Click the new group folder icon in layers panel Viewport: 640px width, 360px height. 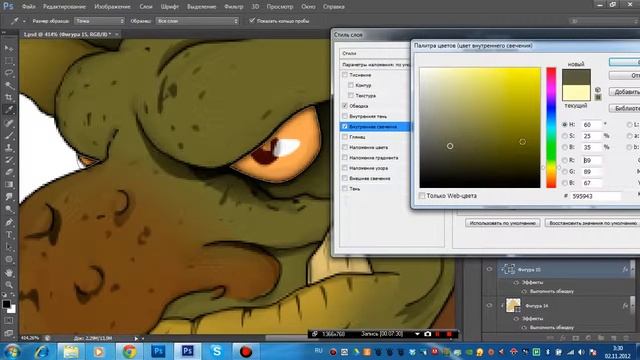point(601,338)
